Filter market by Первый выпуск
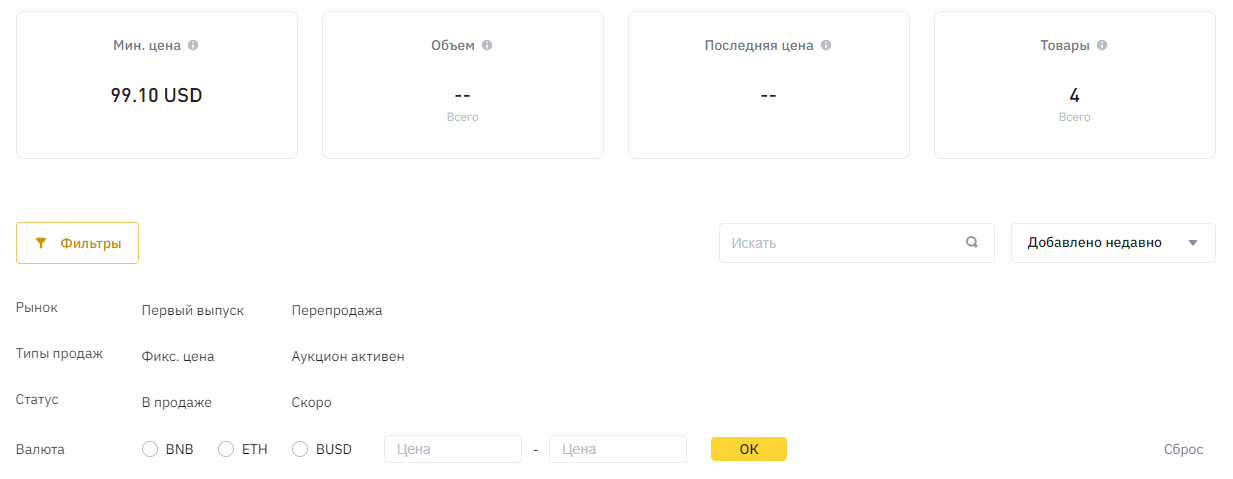This screenshot has height=479, width=1233. (x=193, y=310)
